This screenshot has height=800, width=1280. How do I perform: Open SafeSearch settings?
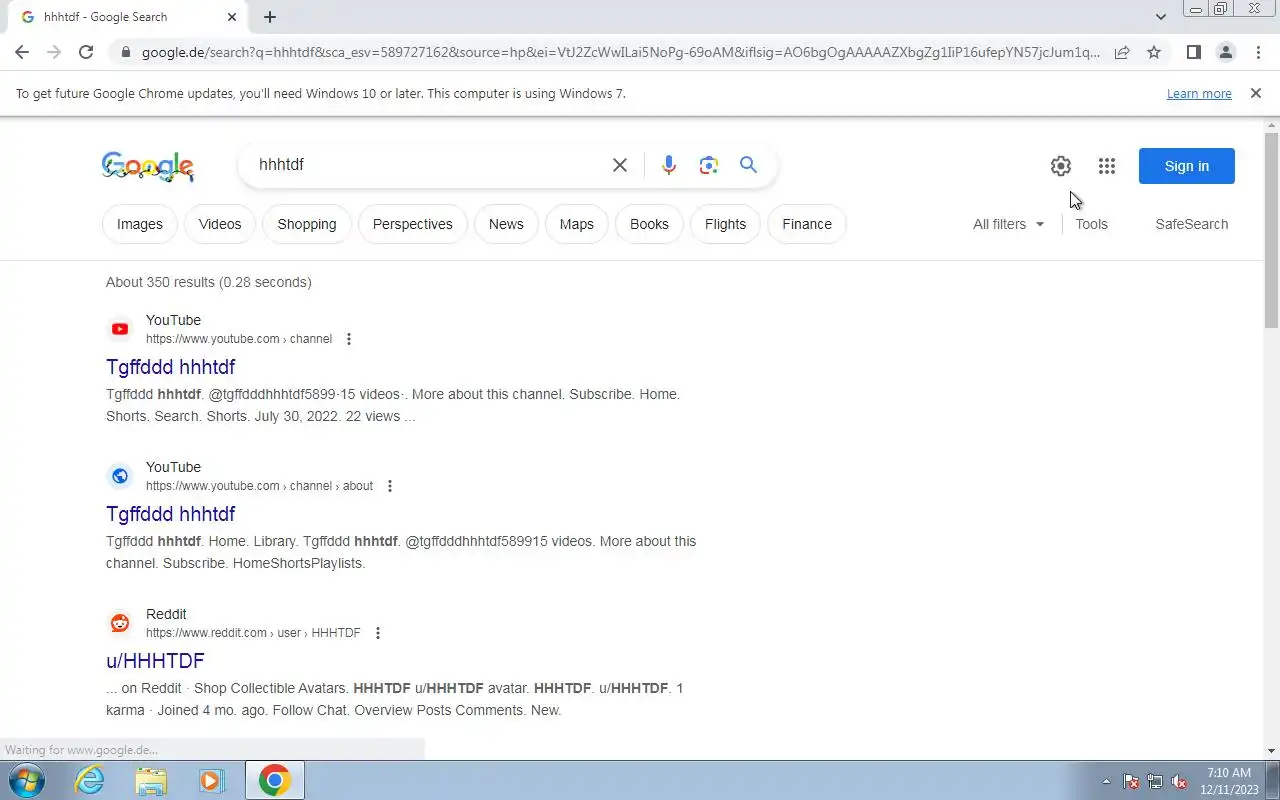(1192, 224)
